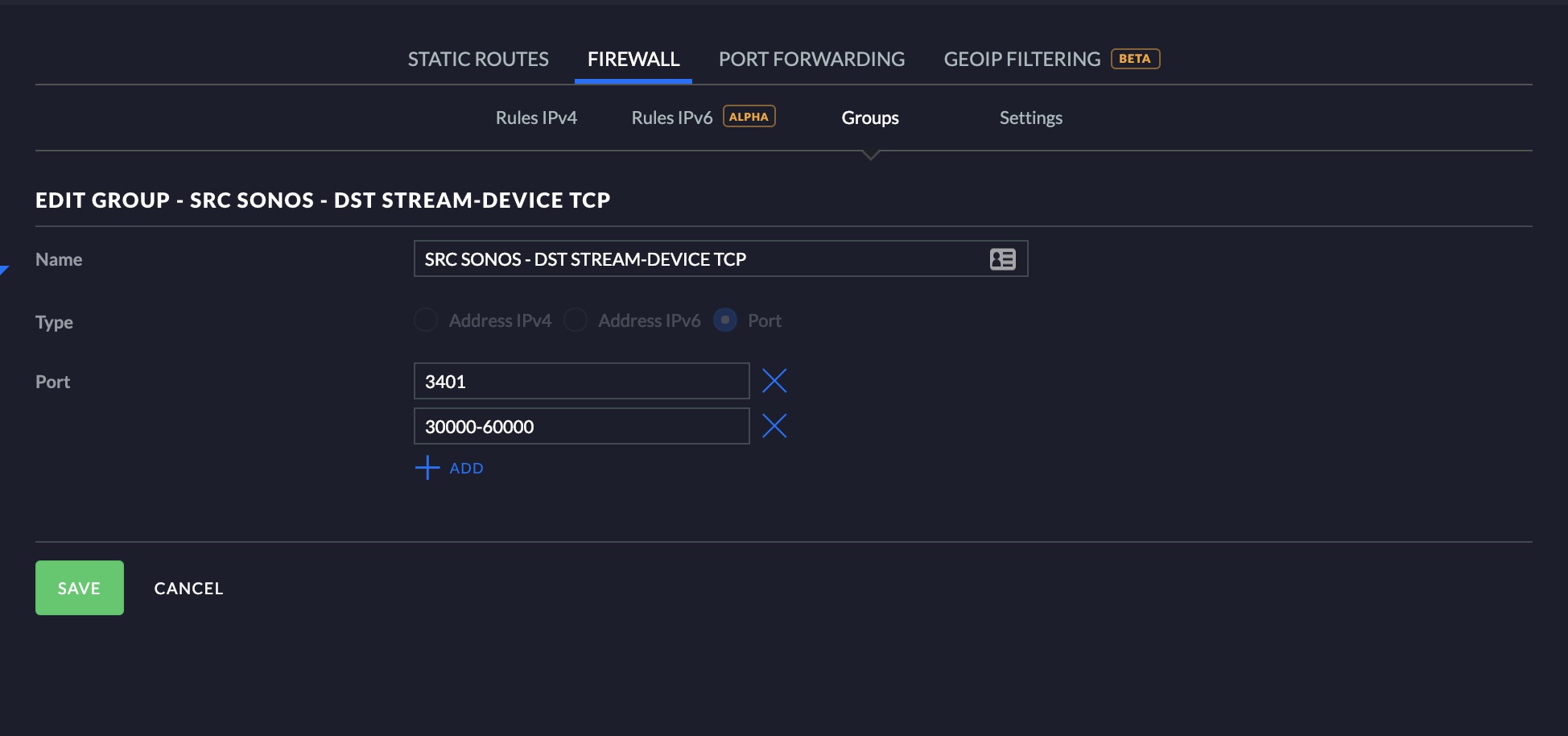Remove port 3401 with its X icon
Screen dimensions: 1568x736
[774, 381]
